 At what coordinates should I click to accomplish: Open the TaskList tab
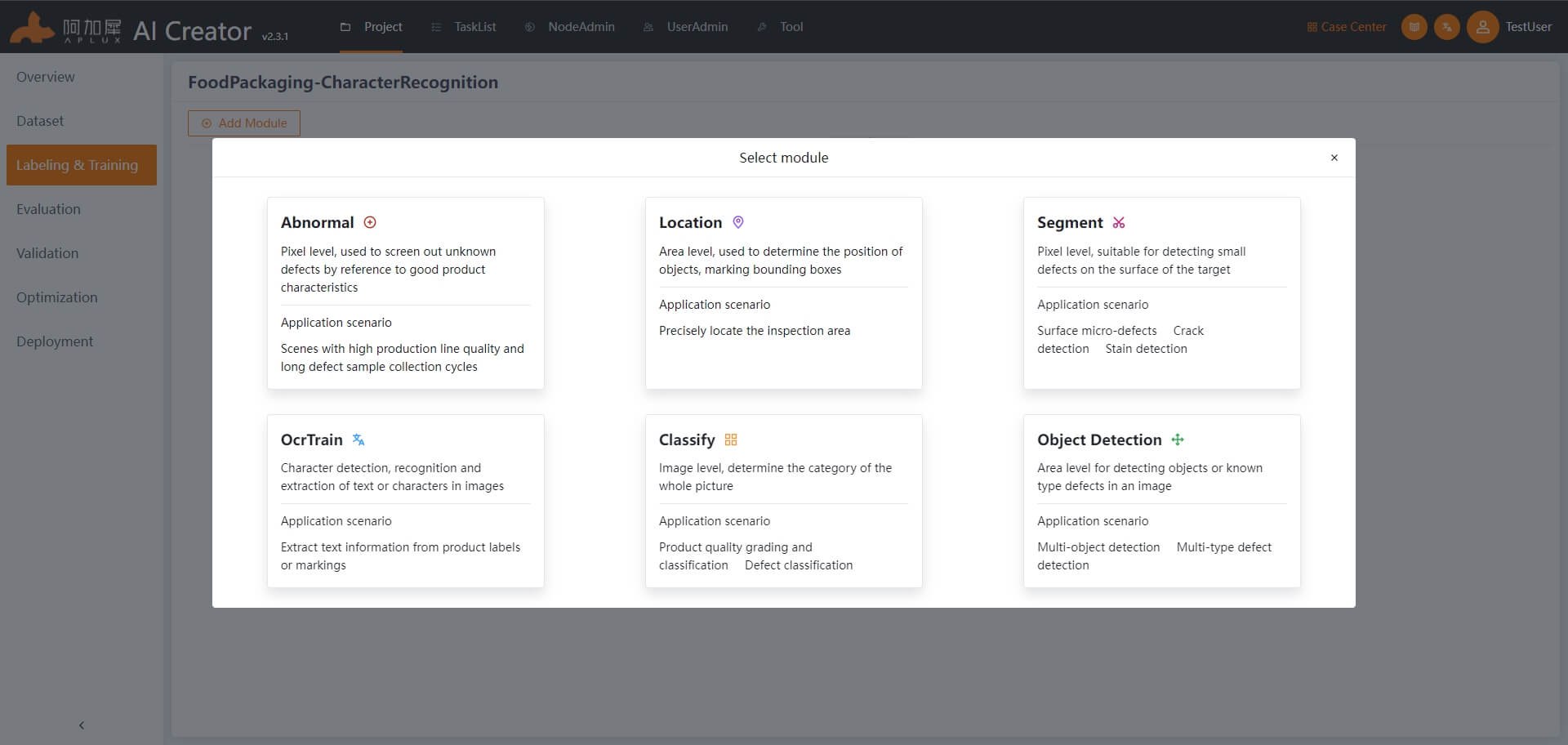click(x=464, y=27)
